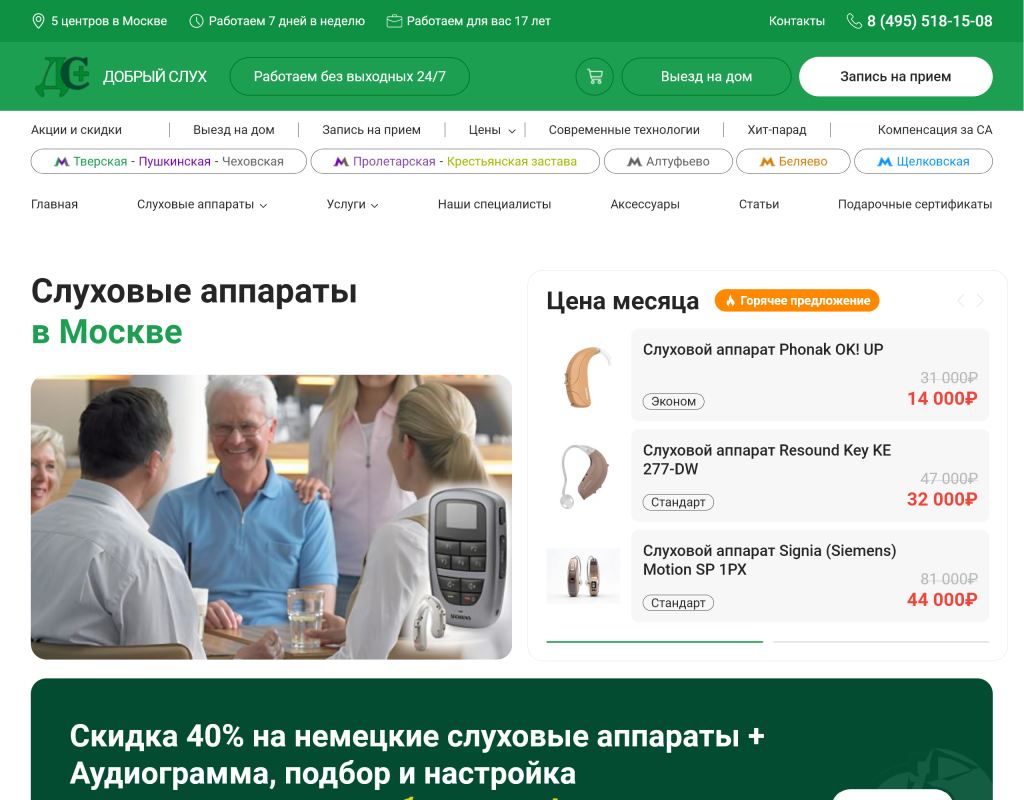Click the flame icon in Горячее предложение

click(x=730, y=300)
